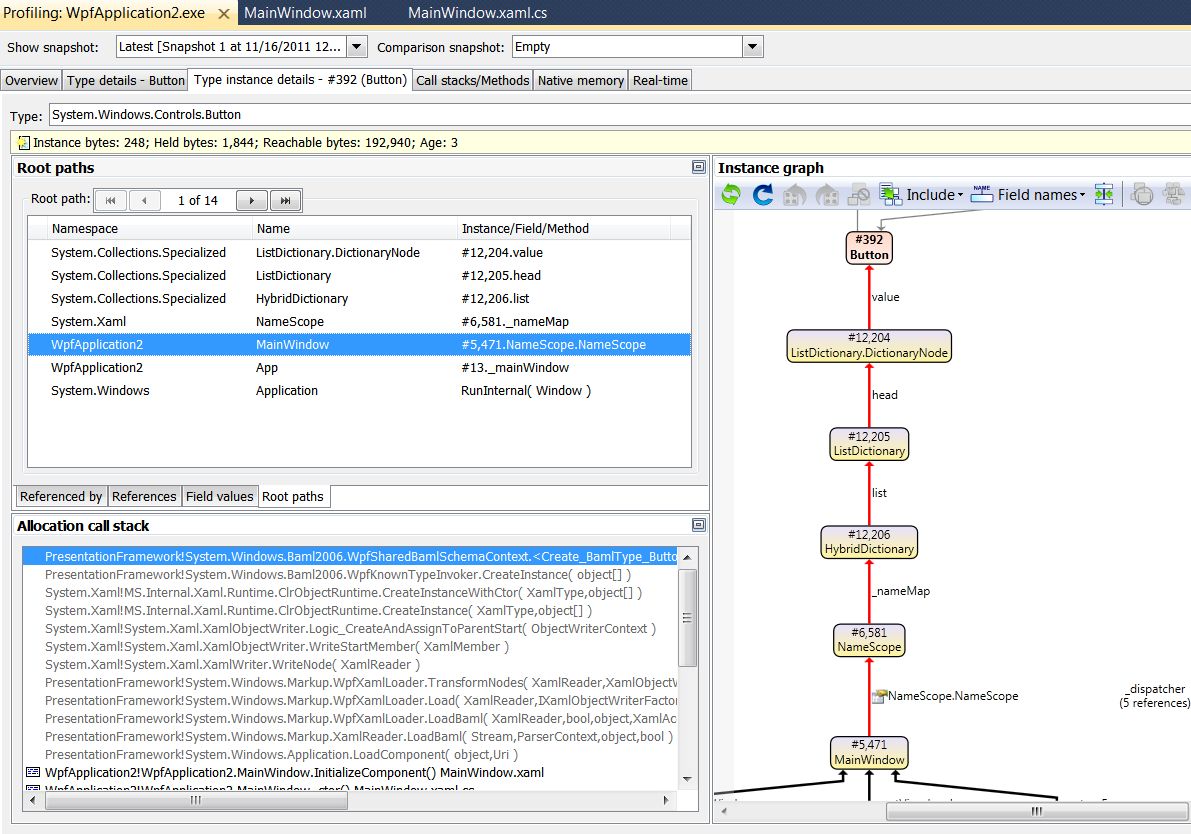Screen dimensions: 1191x834
Task: Maximize the Root paths panel
Action: tap(699, 167)
